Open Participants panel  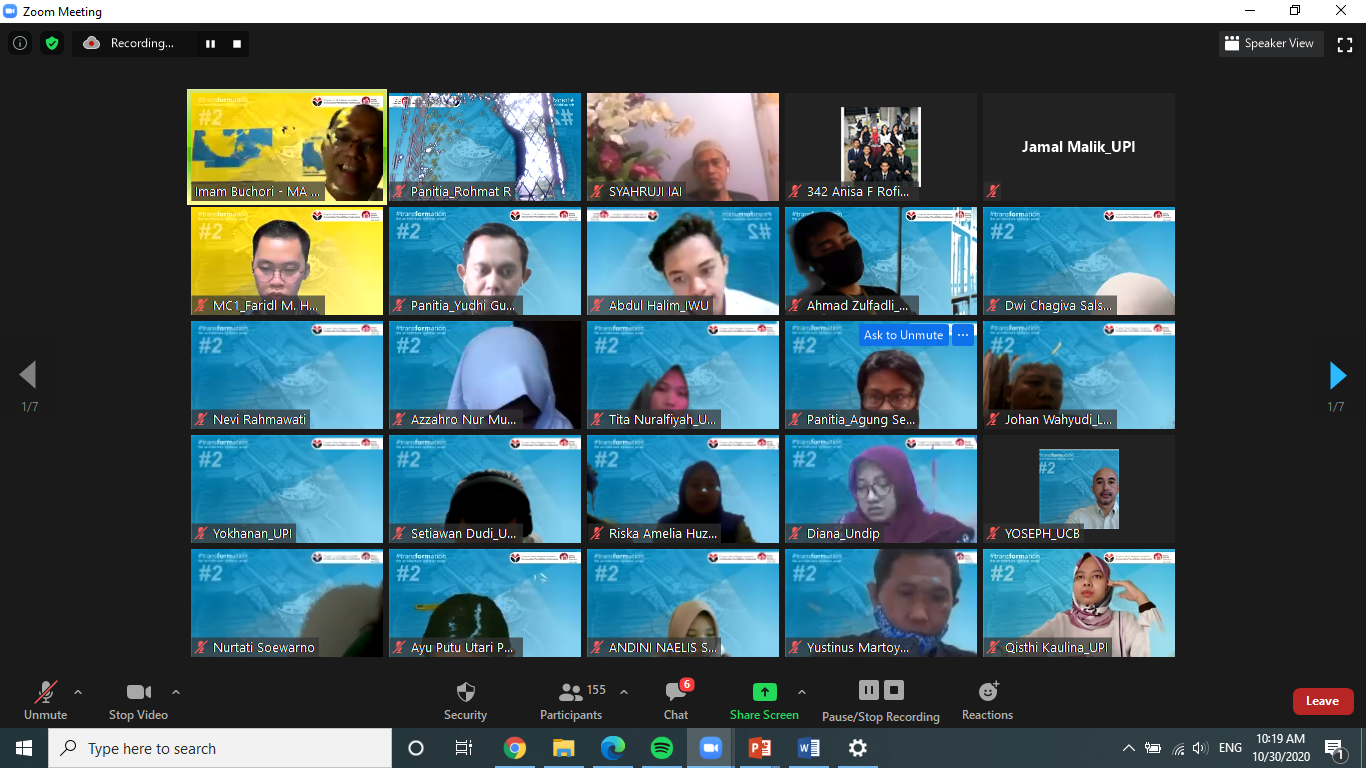[571, 700]
